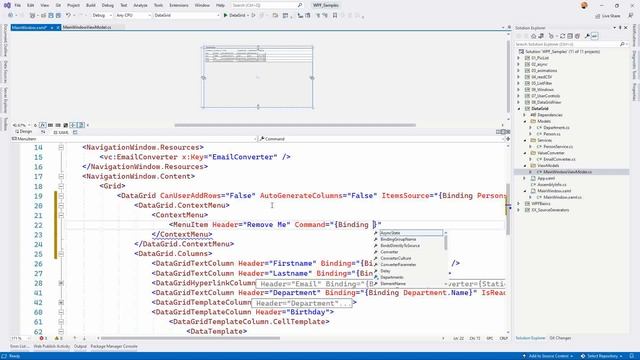Switch to MainWindowViewModel.cs tab
The width and height of the screenshot is (640, 360).
[x=87, y=27]
